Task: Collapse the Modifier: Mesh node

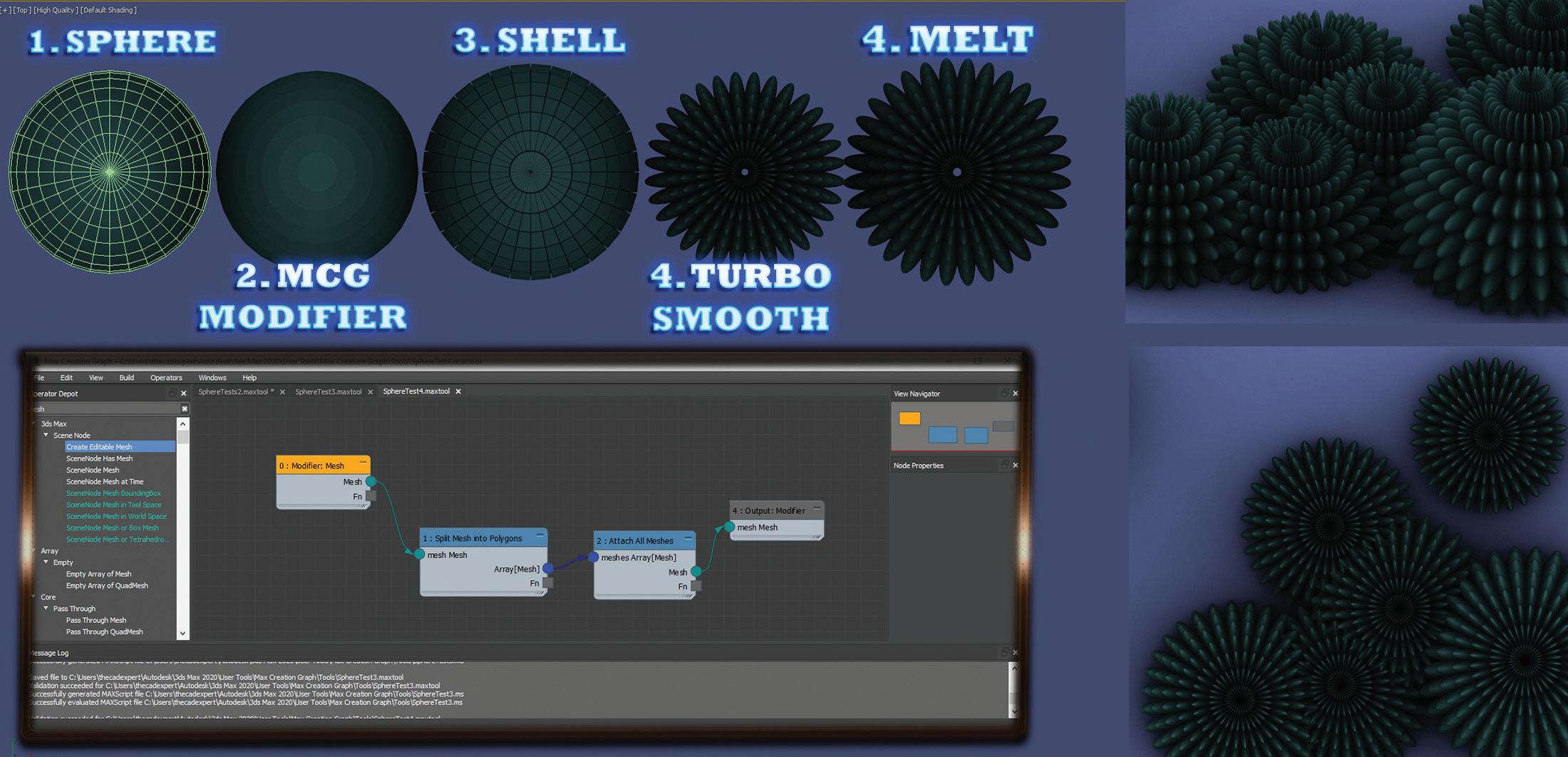Action: pyautogui.click(x=363, y=463)
